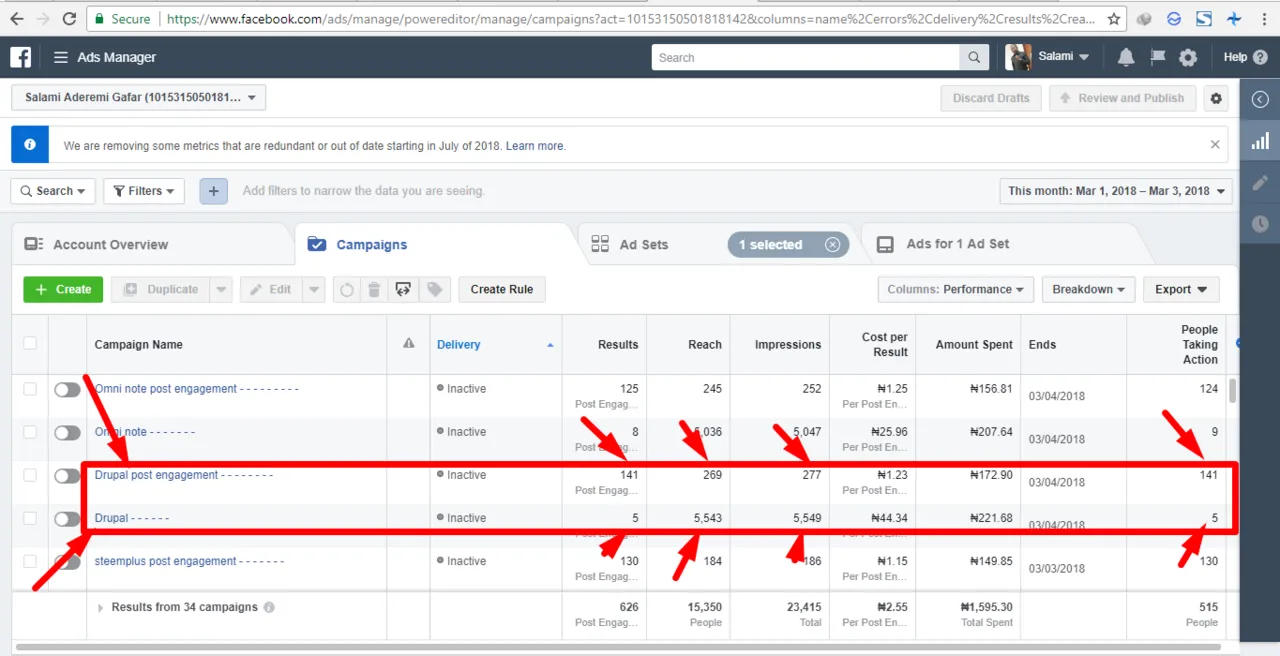Open Columns: Performance dropdown
The width and height of the screenshot is (1280, 656).
[x=956, y=289]
